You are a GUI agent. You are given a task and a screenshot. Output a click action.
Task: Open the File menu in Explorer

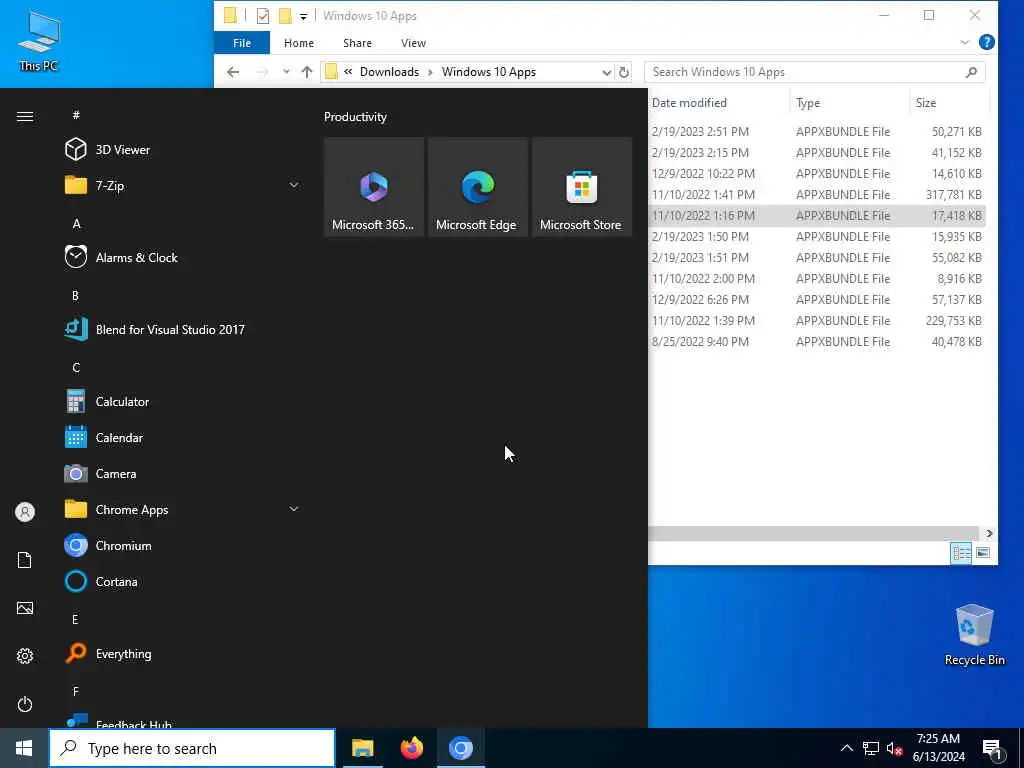pyautogui.click(x=242, y=43)
